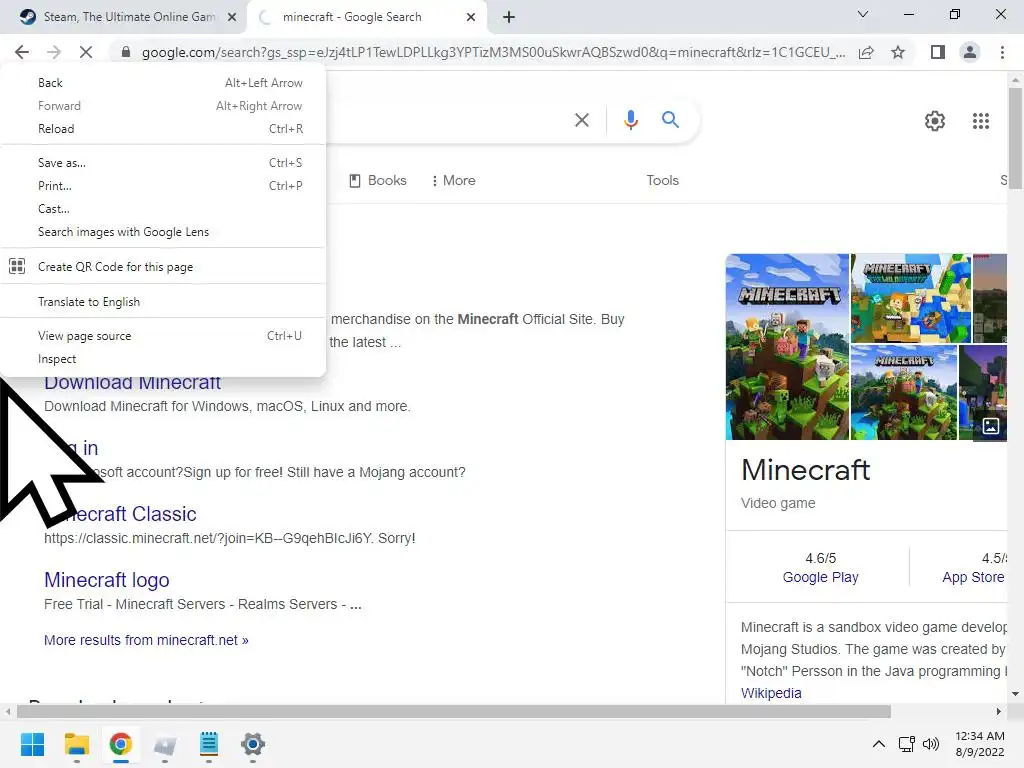Choose Reload in context menu

163,129
